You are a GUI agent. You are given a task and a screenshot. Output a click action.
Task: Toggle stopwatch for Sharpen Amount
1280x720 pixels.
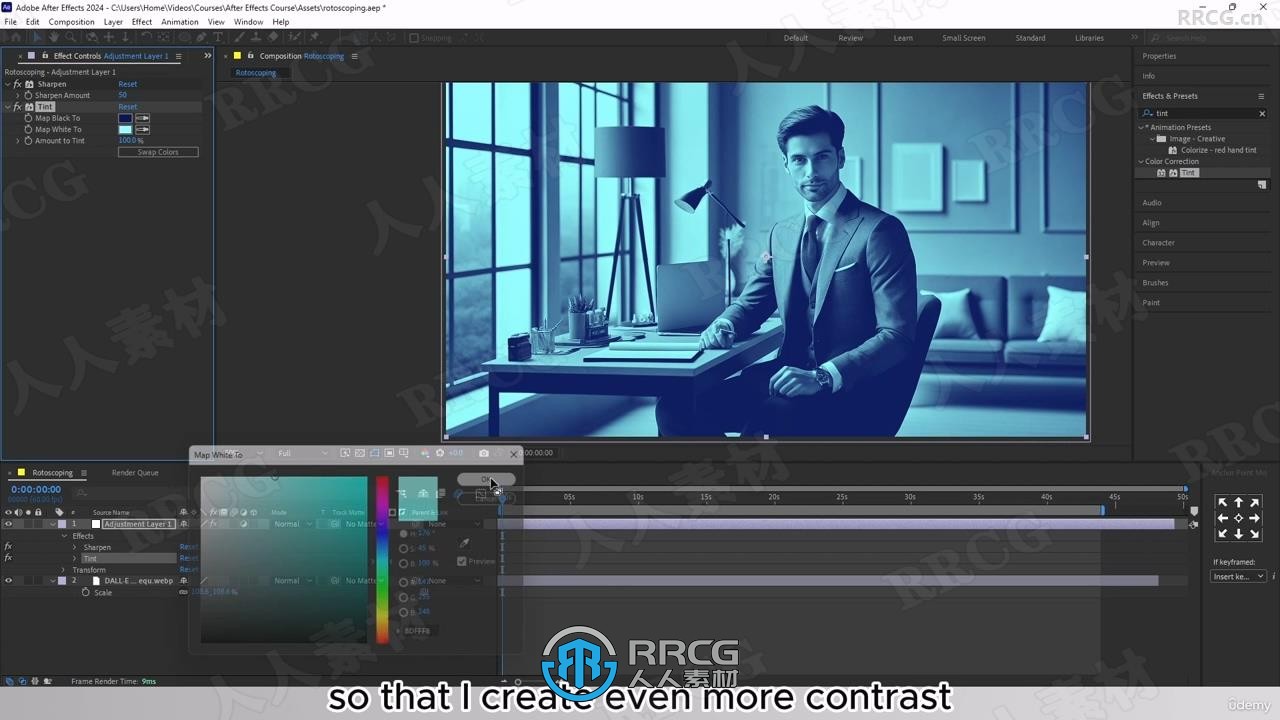click(28, 95)
